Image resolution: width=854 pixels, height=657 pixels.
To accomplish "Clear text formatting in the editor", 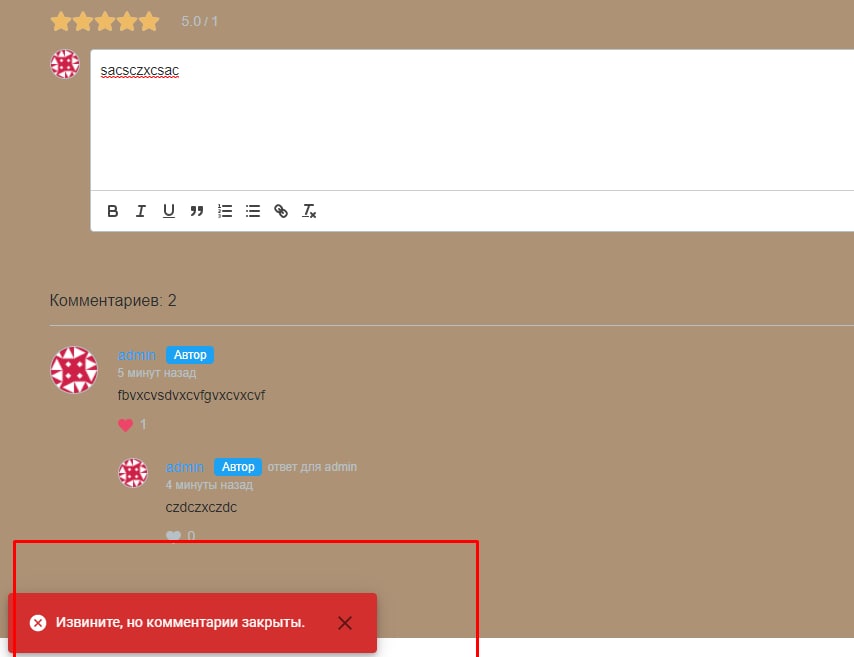I will [309, 211].
